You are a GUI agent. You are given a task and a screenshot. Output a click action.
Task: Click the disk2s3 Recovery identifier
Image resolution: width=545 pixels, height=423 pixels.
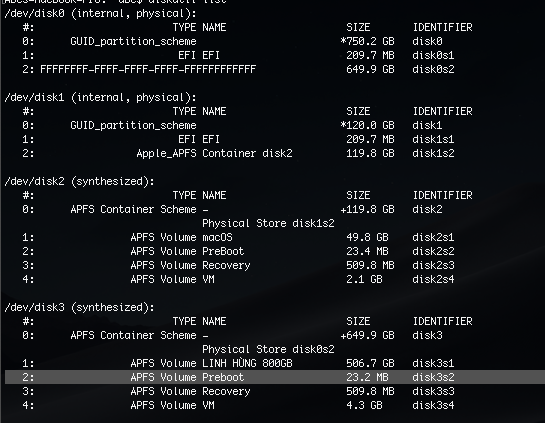coord(433,265)
